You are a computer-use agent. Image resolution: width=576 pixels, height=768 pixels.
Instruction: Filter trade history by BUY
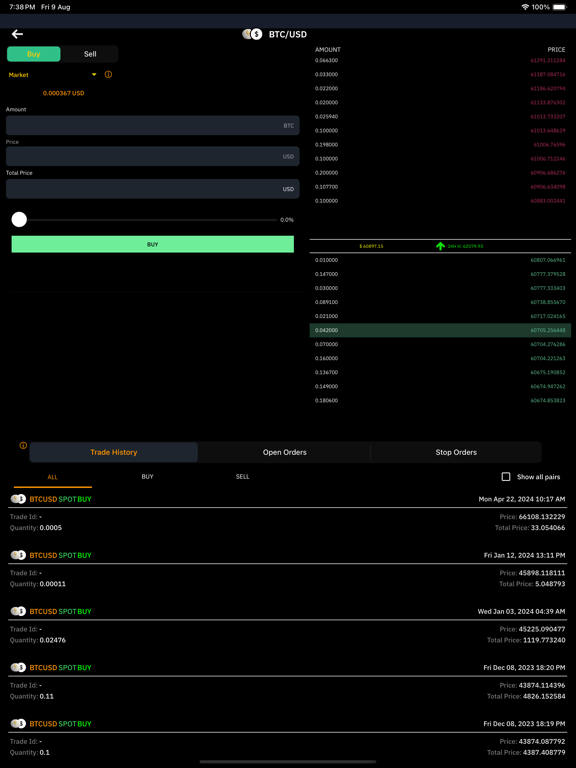(147, 477)
